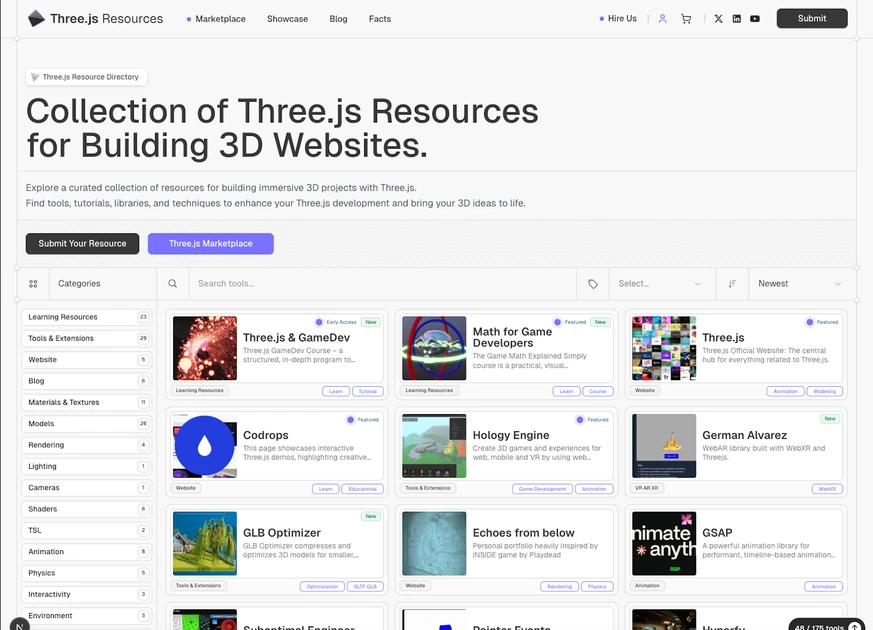Open the Codrops card thumbnail
Viewport: 873px width, 630px height.
(x=205, y=446)
